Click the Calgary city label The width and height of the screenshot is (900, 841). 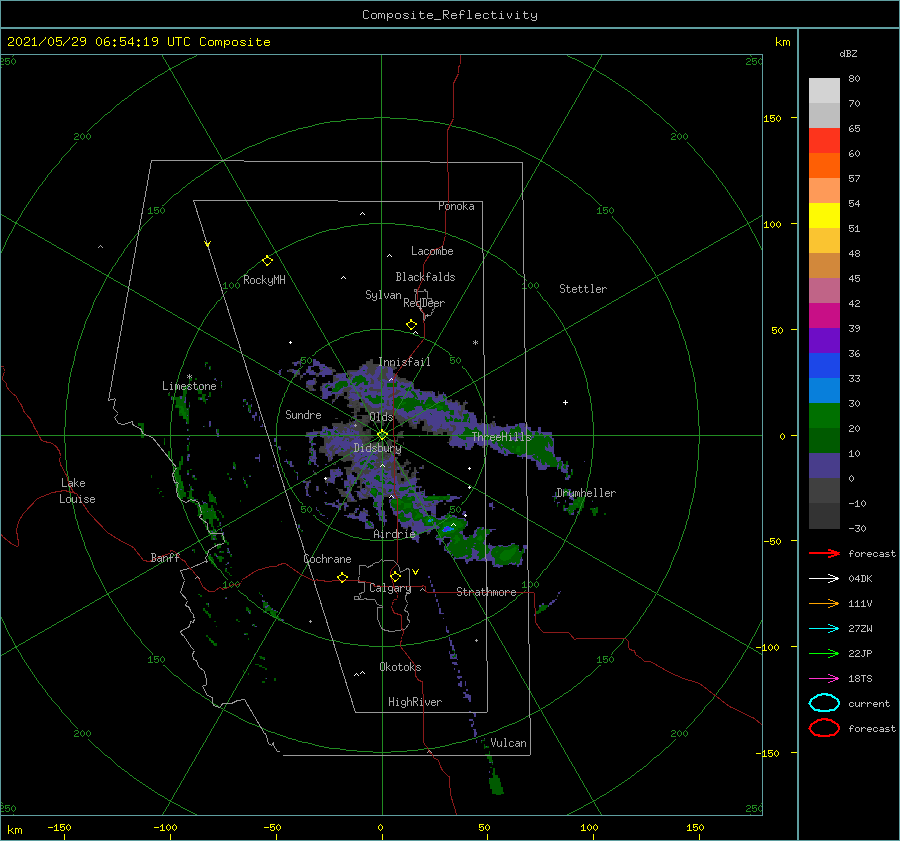pos(390,588)
